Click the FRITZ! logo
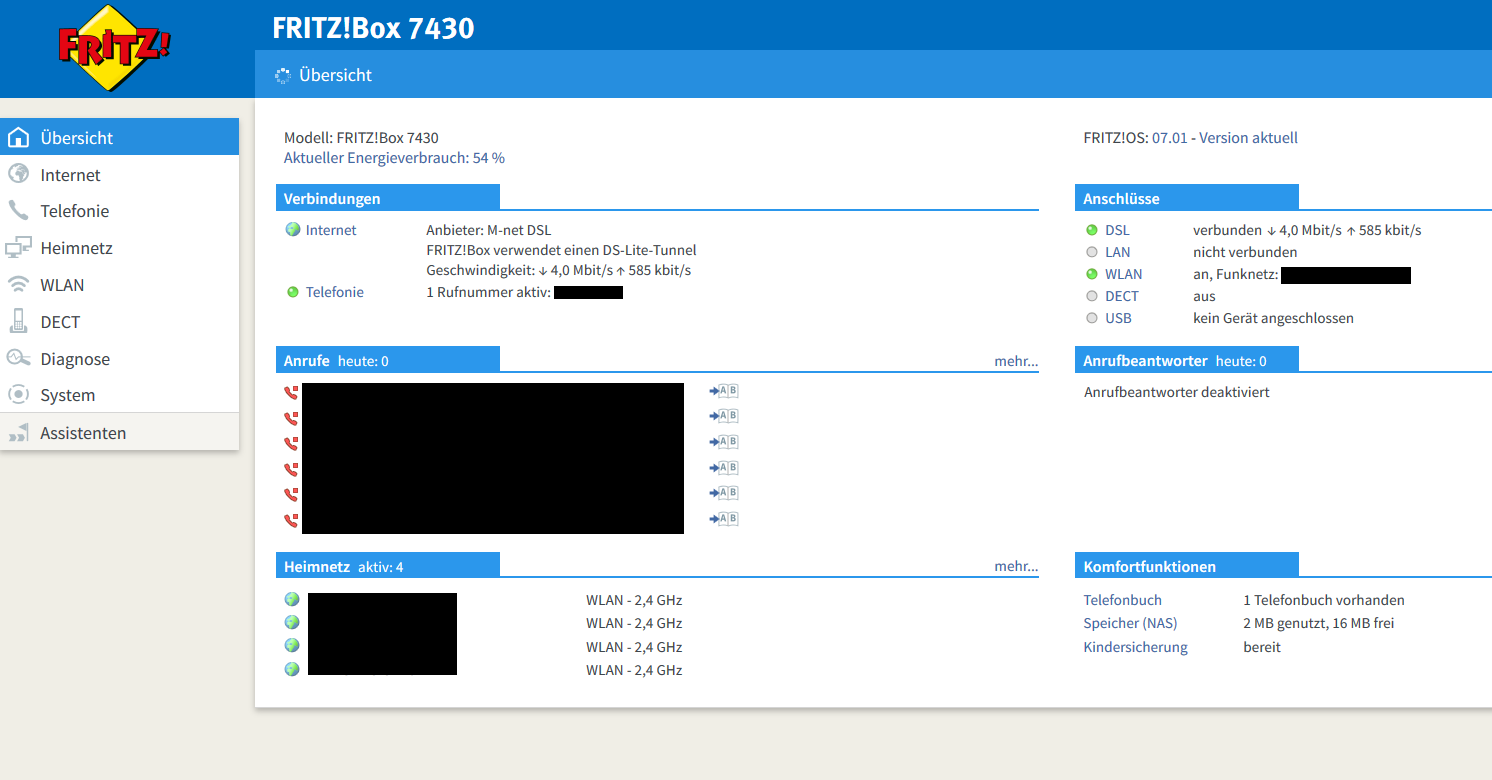The width and height of the screenshot is (1492, 780). [115, 48]
